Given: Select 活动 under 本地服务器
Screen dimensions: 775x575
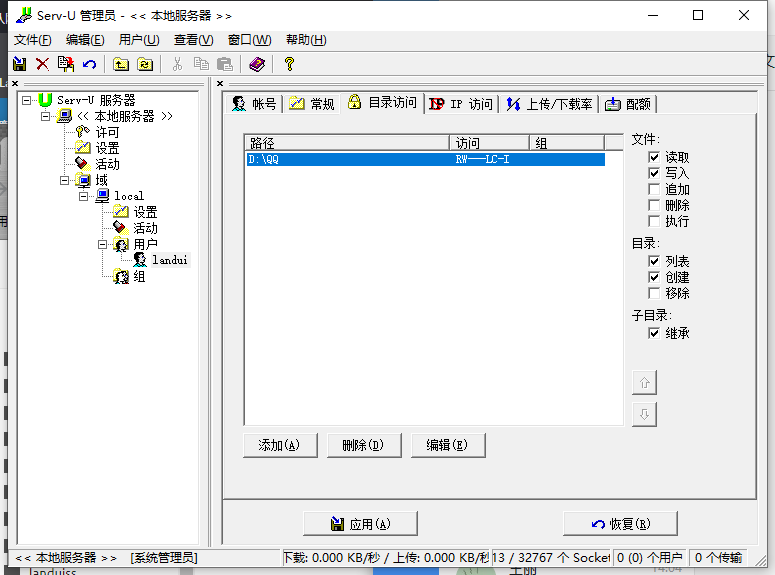Looking at the screenshot, I should pos(107,164).
